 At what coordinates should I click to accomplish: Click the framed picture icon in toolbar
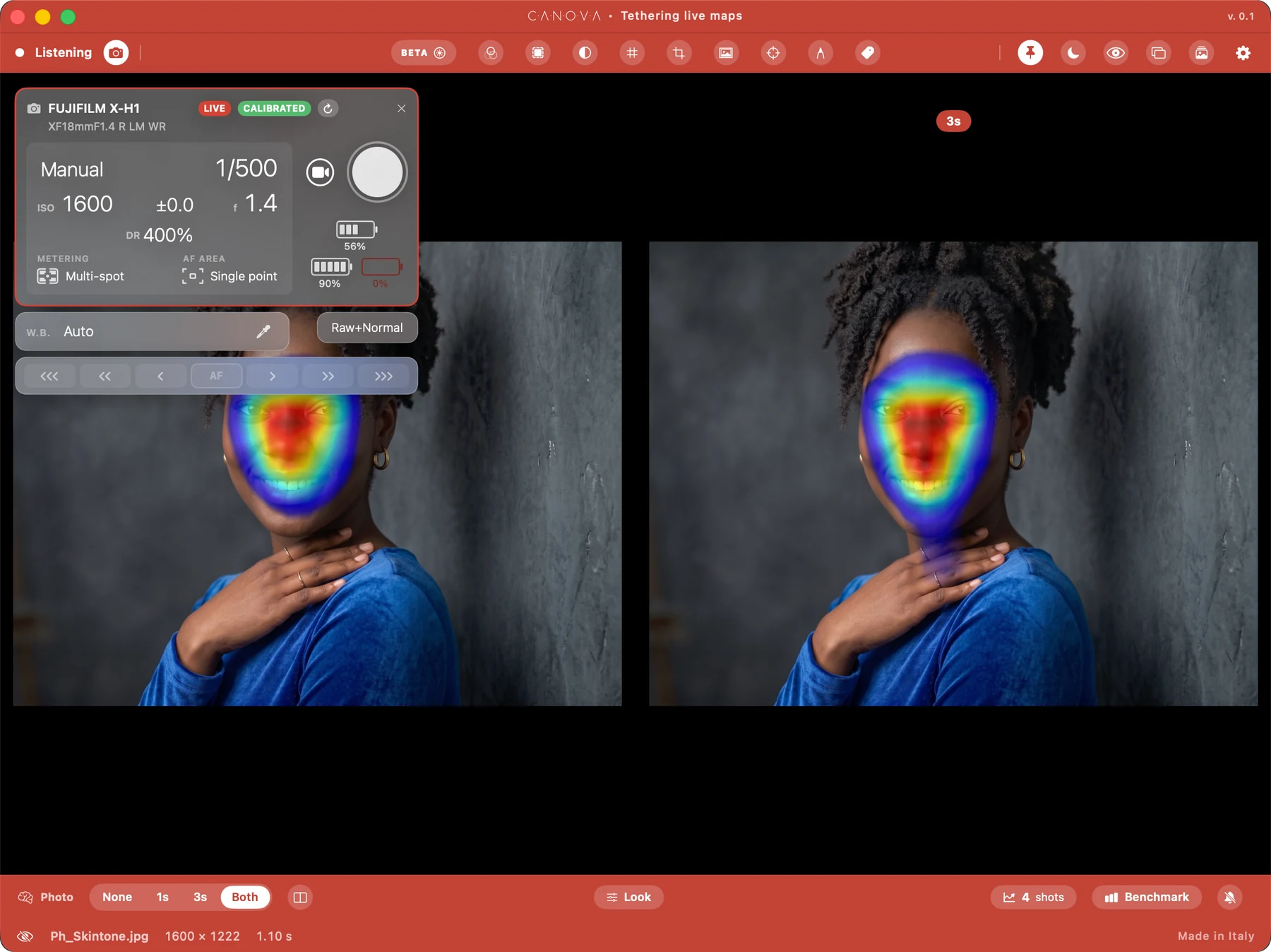point(726,53)
